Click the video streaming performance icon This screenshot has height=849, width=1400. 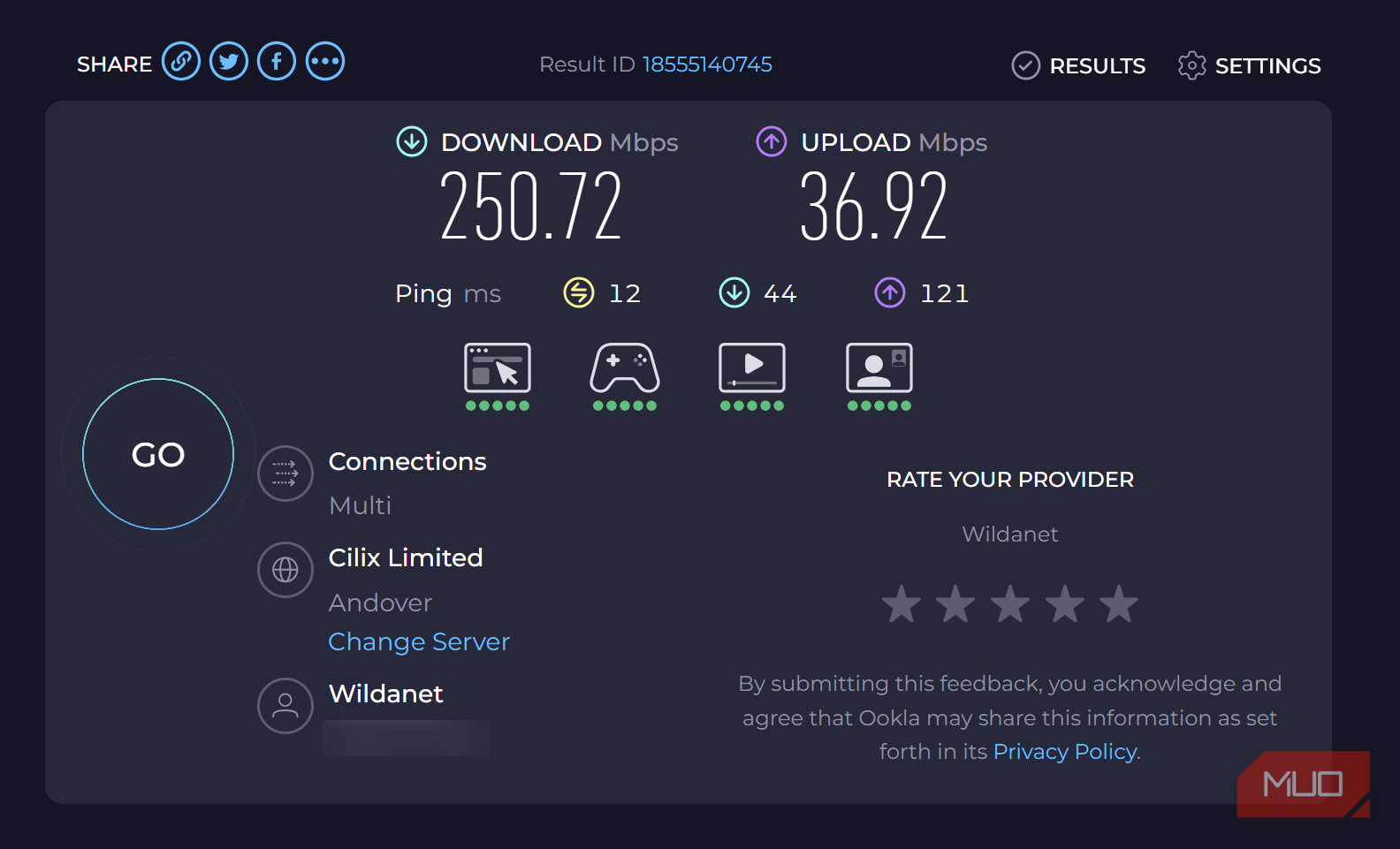point(752,368)
